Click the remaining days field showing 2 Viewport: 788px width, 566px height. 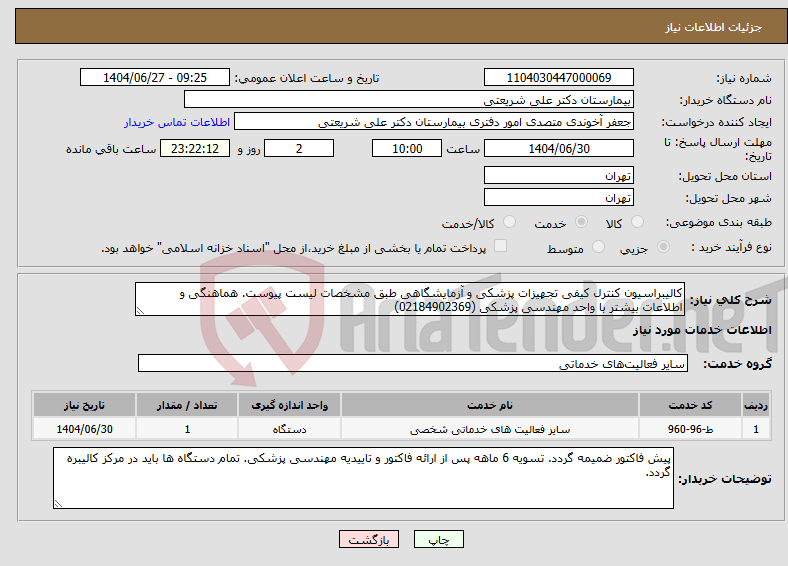coord(299,148)
